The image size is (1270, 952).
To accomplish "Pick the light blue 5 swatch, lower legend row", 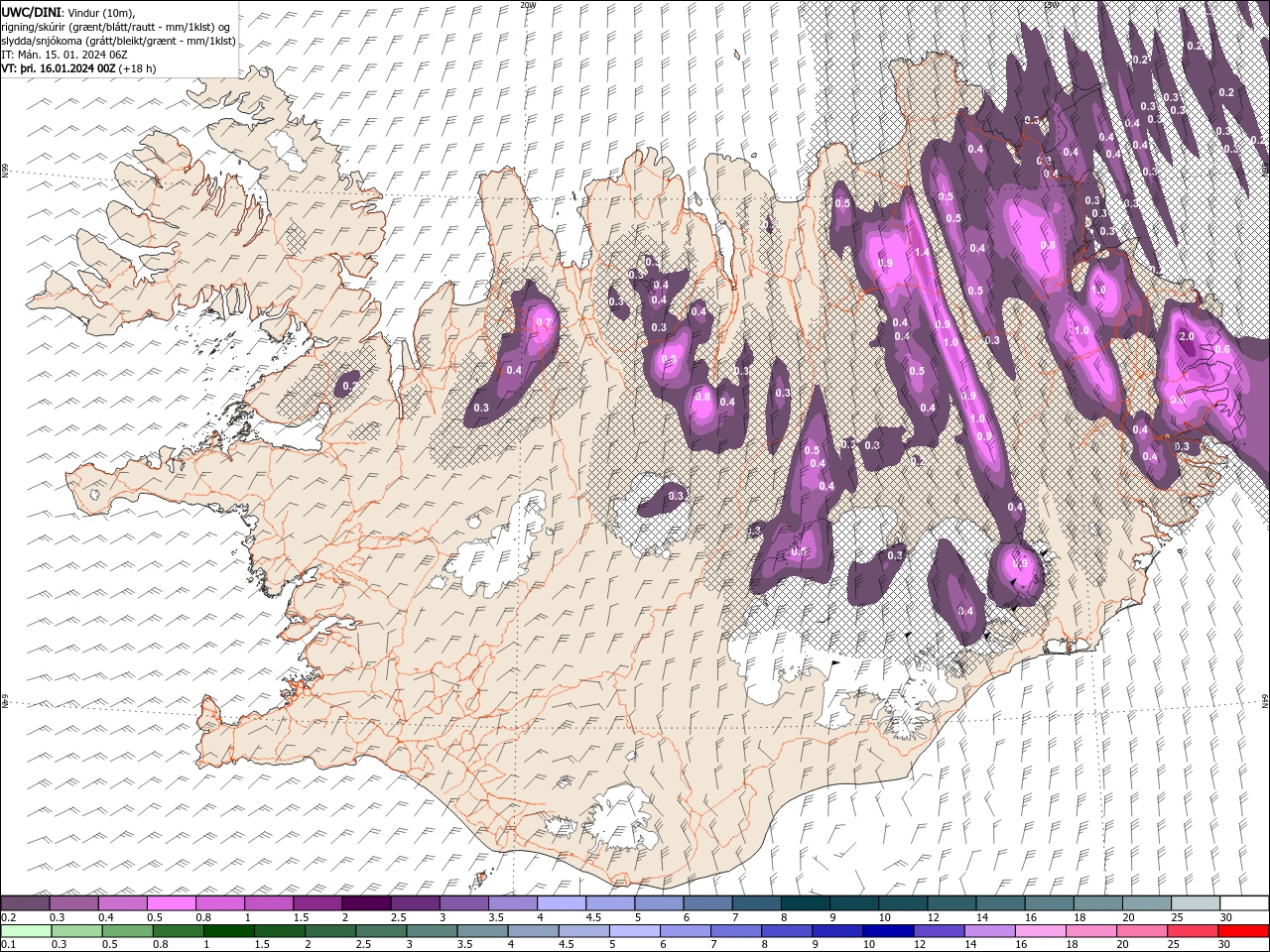I will (x=633, y=930).
